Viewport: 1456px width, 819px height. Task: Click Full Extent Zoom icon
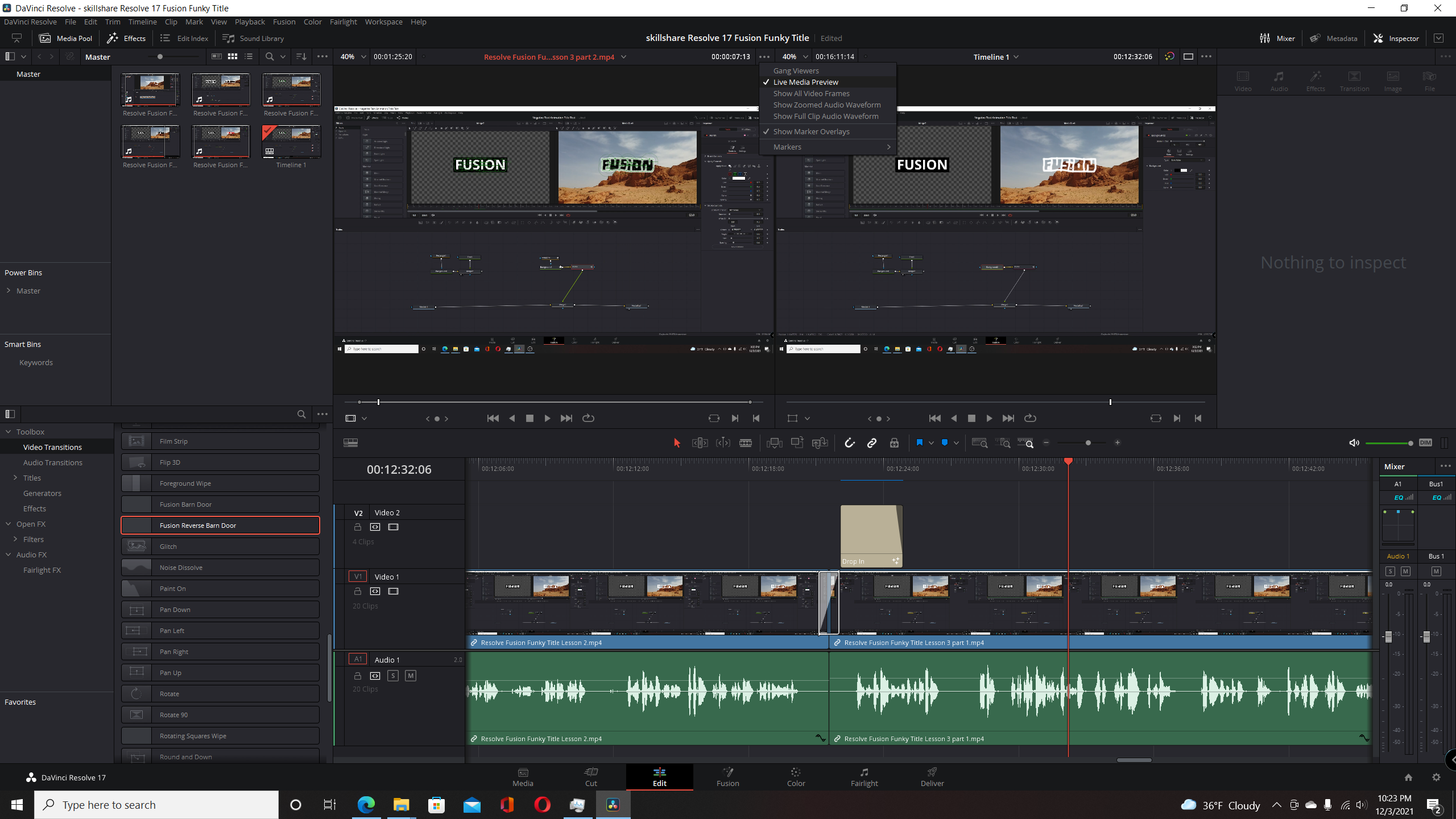[x=979, y=443]
